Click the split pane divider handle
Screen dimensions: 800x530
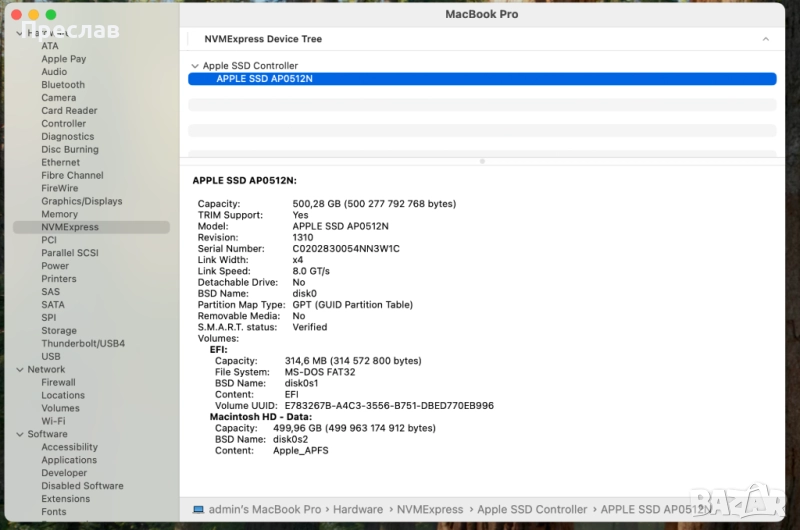coord(482,160)
